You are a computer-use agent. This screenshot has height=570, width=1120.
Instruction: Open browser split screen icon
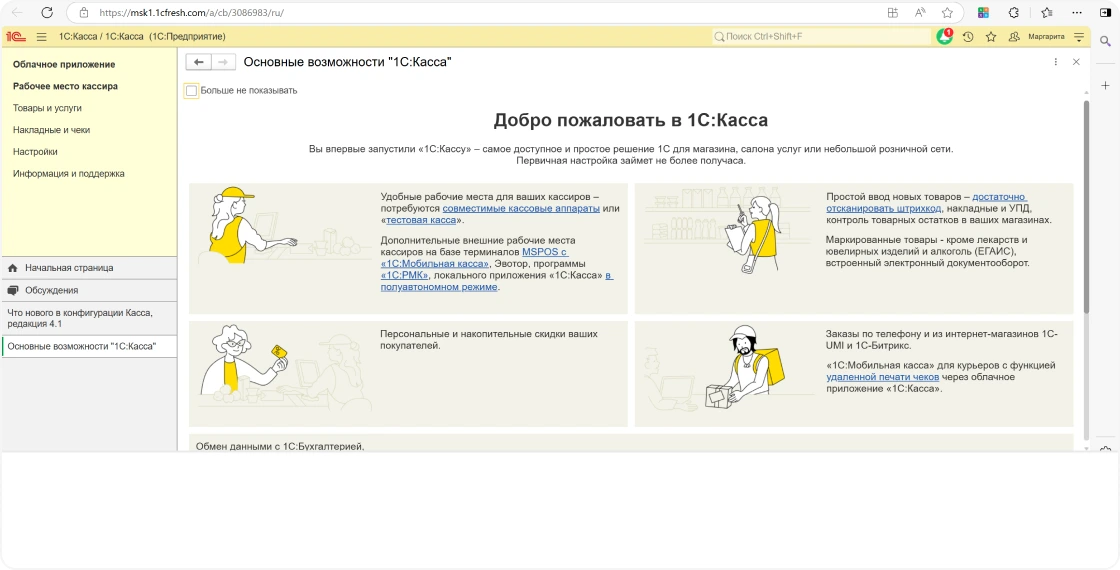pos(893,12)
